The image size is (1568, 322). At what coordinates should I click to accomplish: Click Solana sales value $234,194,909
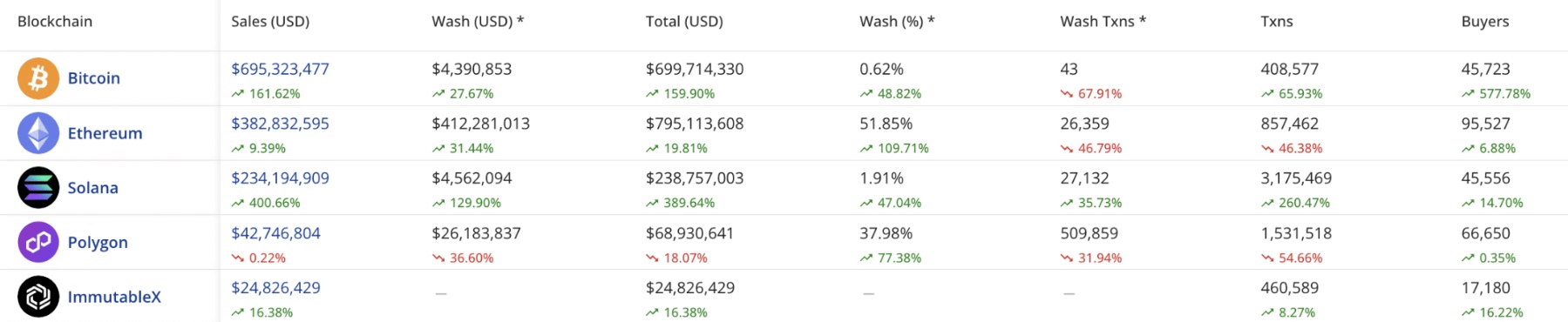pyautogui.click(x=280, y=178)
